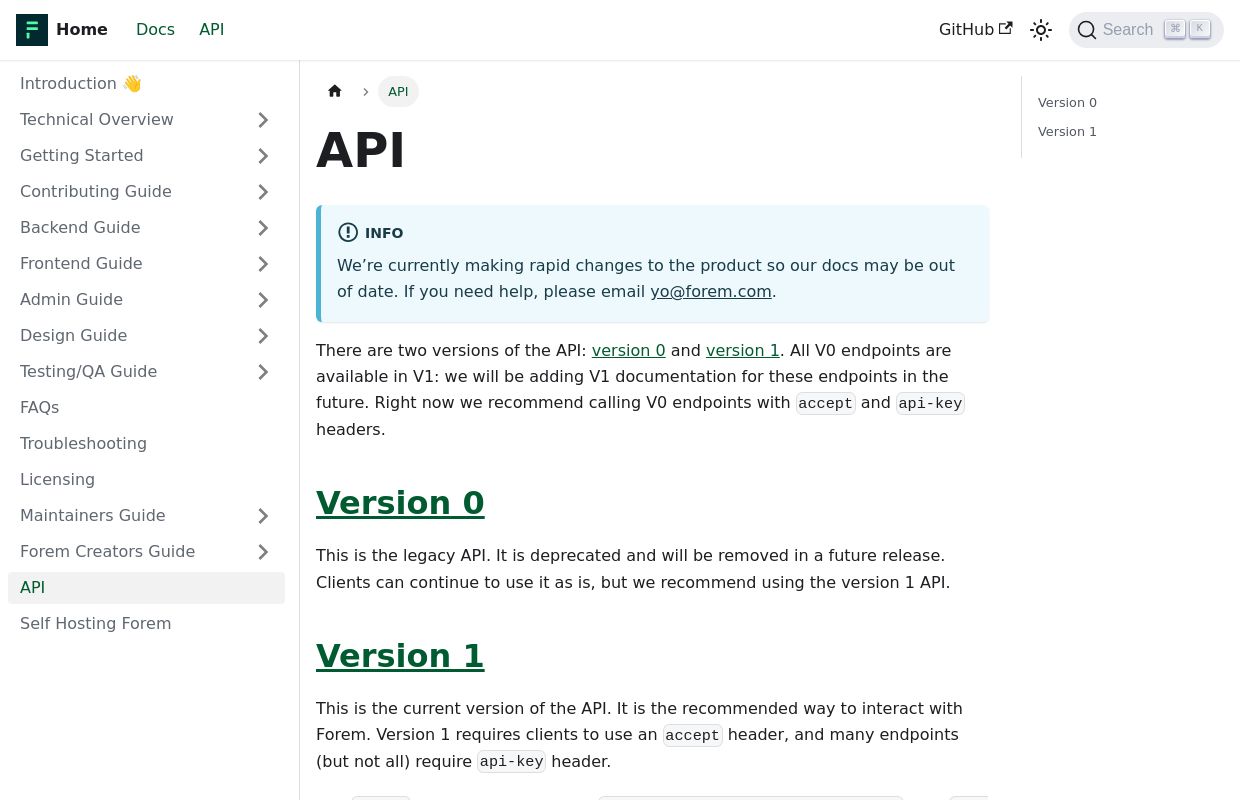Click the Forem logo icon

click(32, 30)
